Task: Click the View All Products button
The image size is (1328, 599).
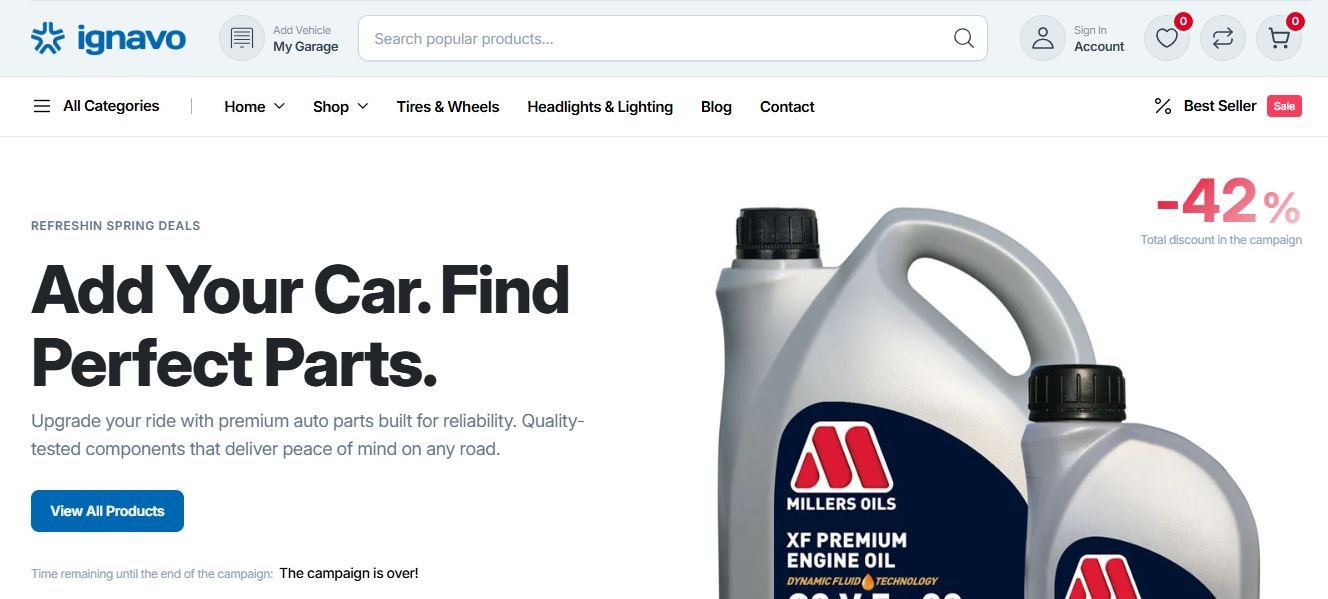Action: [x=107, y=511]
